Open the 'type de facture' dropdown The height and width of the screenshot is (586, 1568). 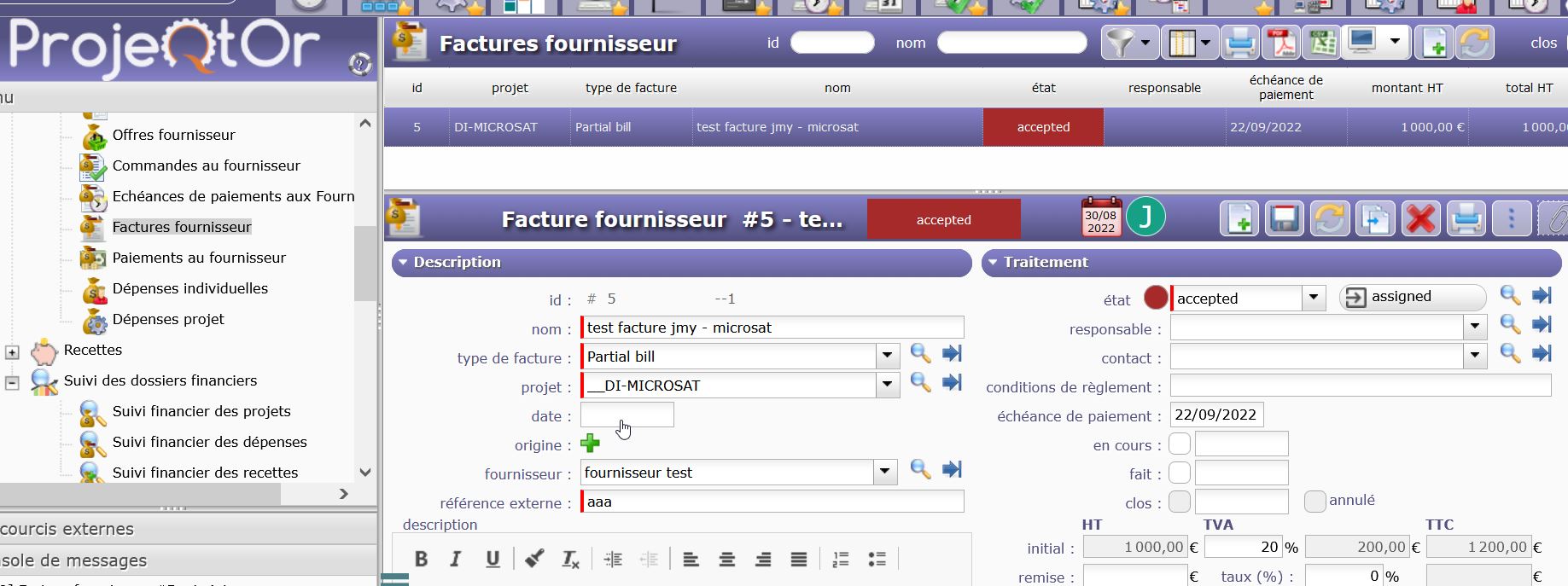pyautogui.click(x=888, y=357)
